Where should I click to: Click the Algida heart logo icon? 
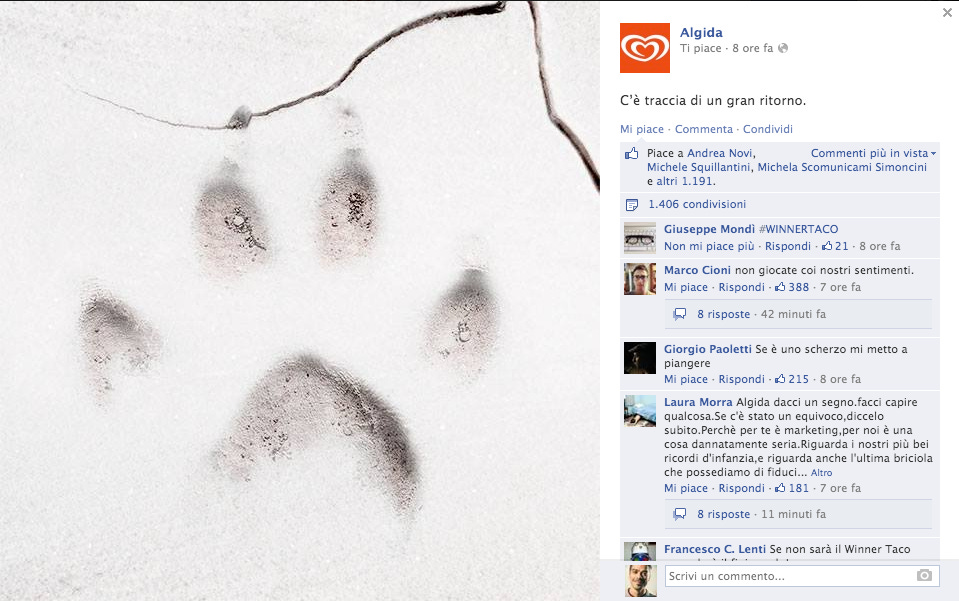pos(645,48)
